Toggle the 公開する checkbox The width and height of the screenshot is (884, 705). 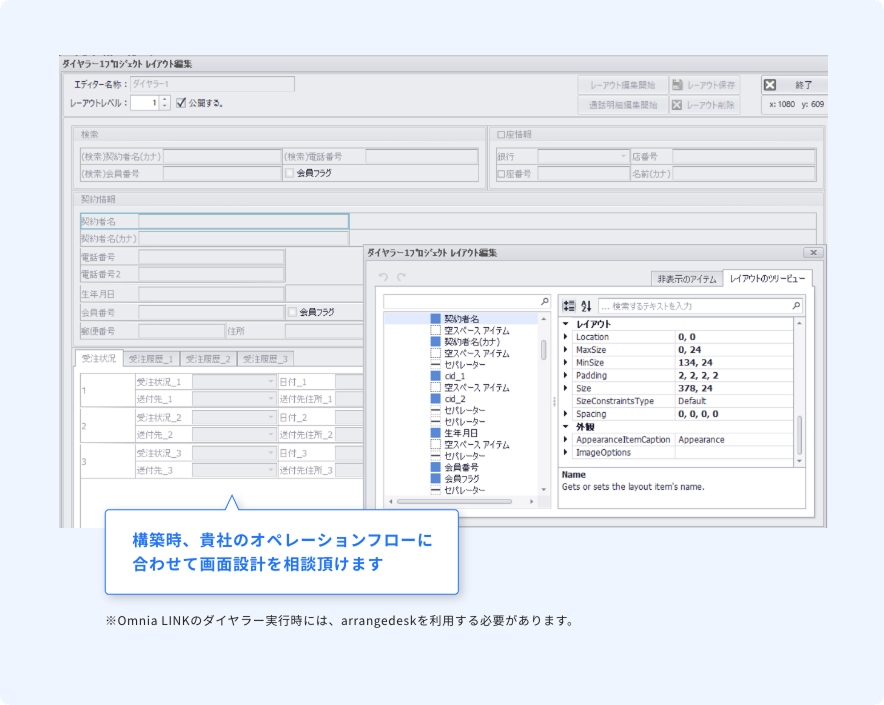(181, 102)
